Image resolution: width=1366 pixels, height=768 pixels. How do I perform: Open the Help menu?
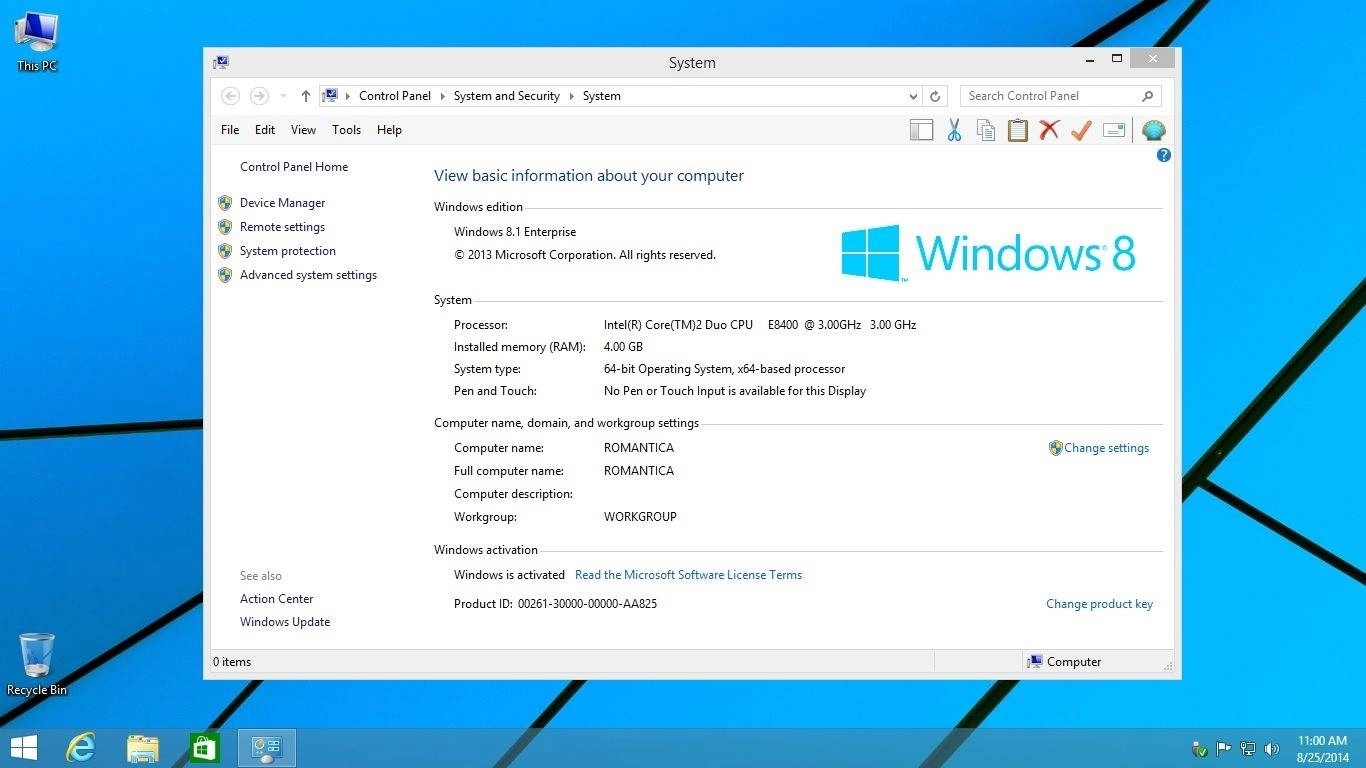[389, 130]
